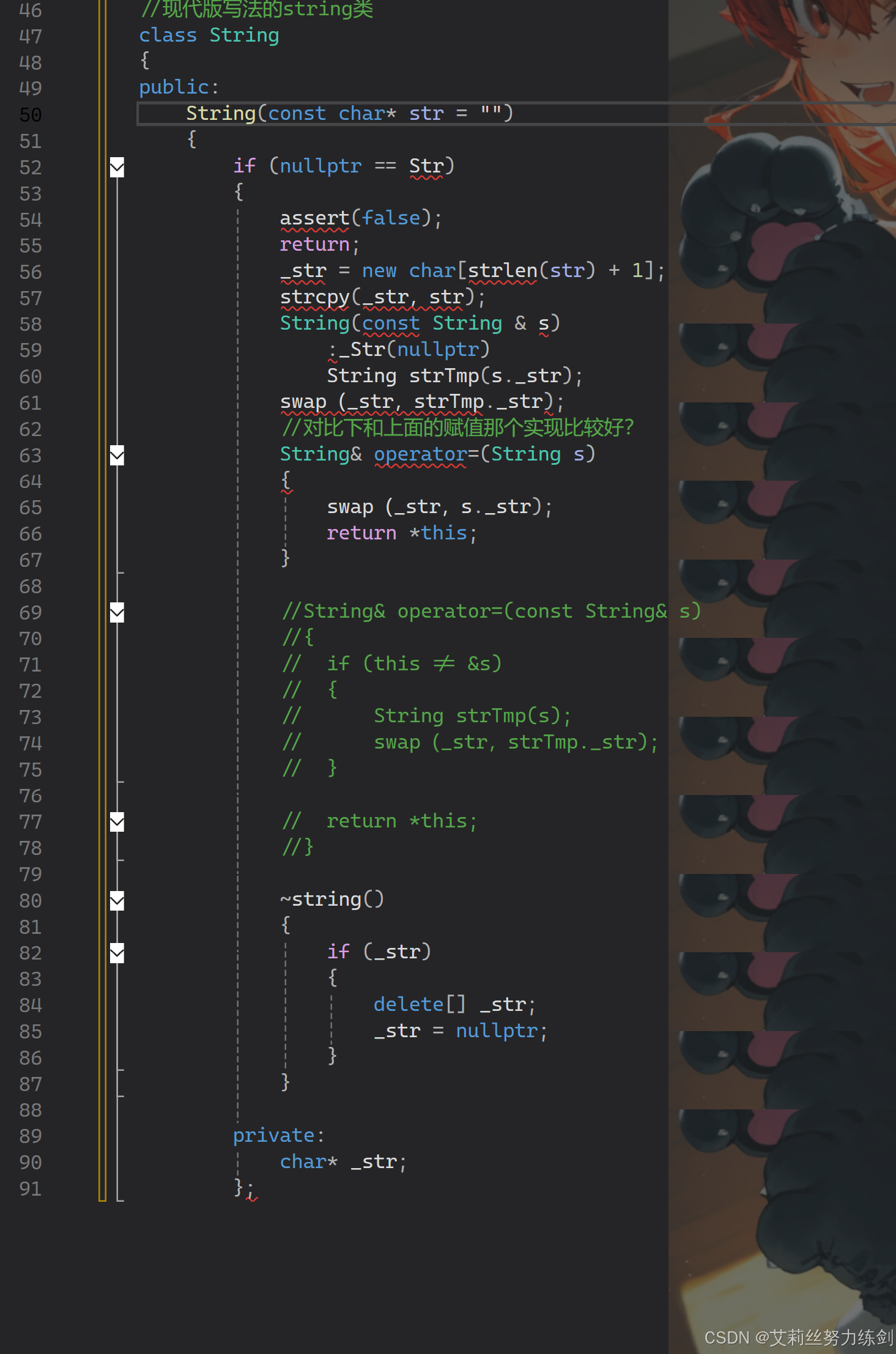This screenshot has height=1354, width=896.
Task: Click 'swap (_str, s._str);' on line 65
Action: [440, 507]
